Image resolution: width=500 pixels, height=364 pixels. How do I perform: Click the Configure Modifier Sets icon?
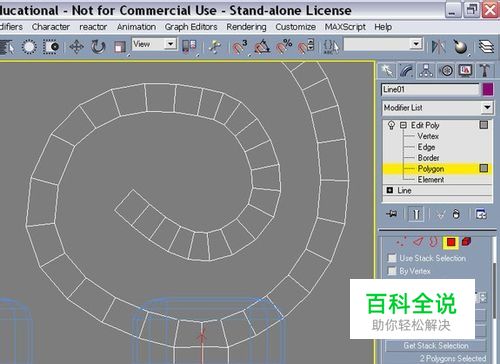tap(481, 214)
